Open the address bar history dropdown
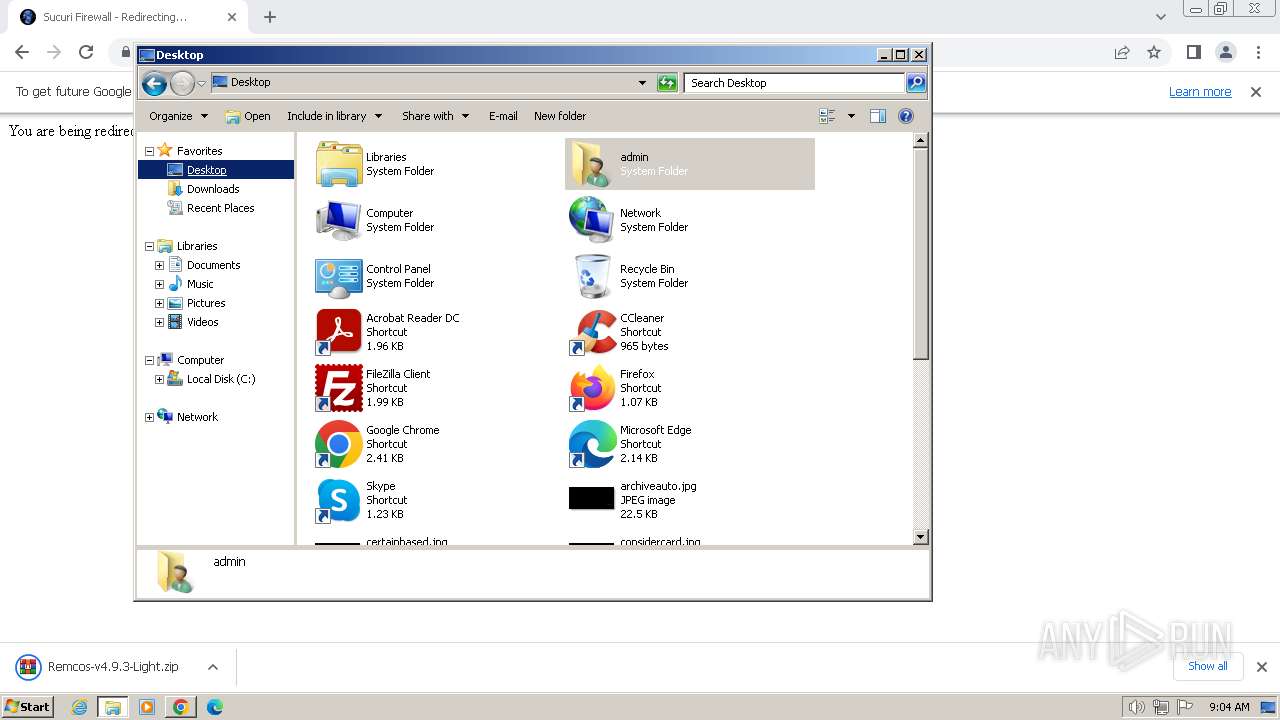This screenshot has height=720, width=1280. coord(642,83)
